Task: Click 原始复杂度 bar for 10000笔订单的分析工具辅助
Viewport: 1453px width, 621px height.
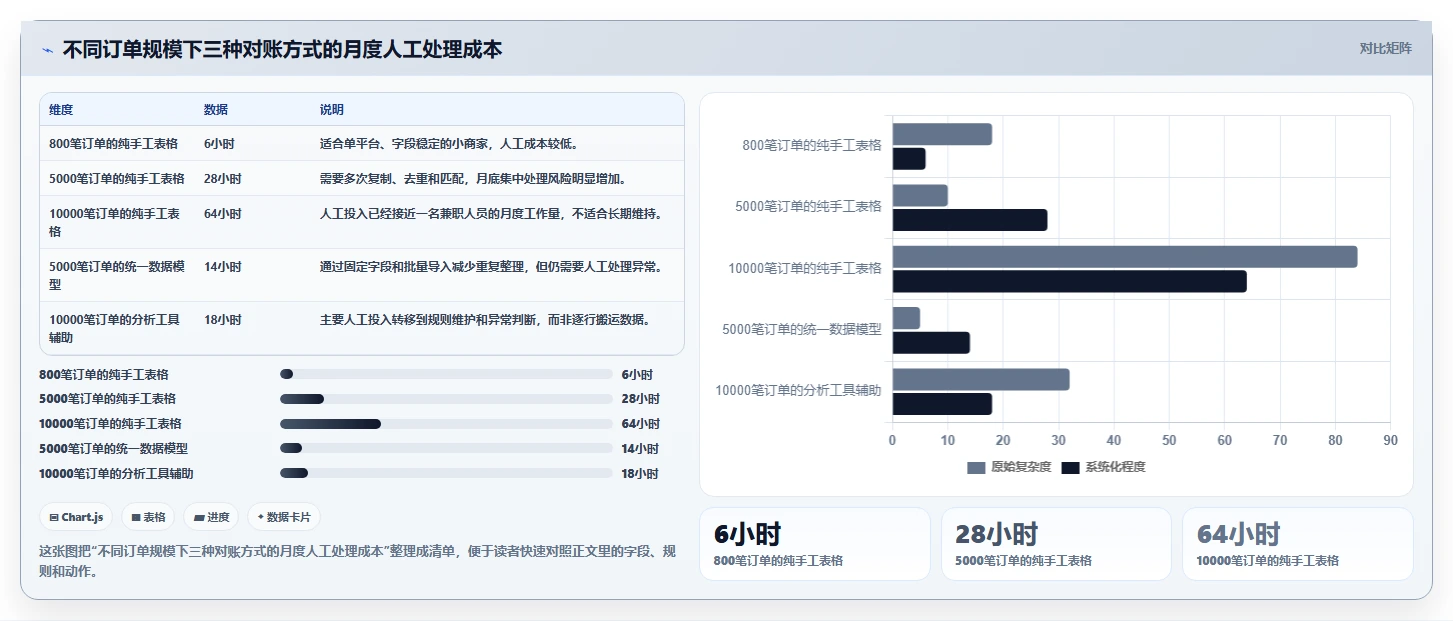Action: click(981, 380)
